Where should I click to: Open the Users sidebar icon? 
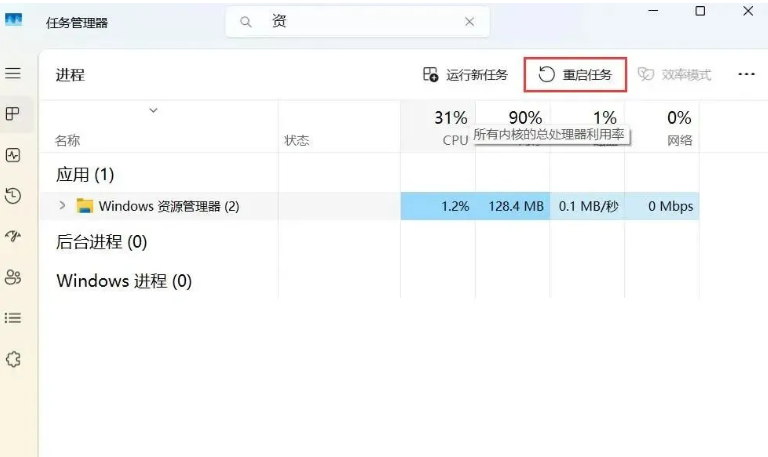pyautogui.click(x=13, y=277)
